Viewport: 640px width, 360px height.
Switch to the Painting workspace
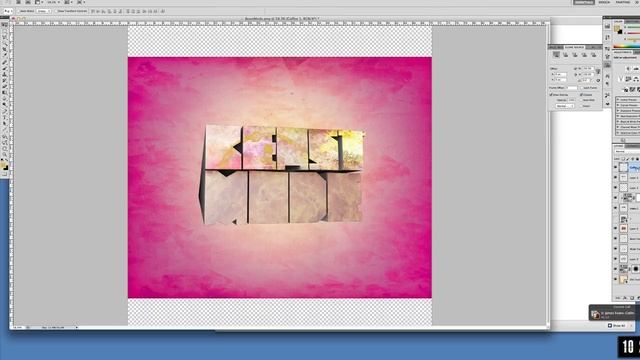coord(622,2)
